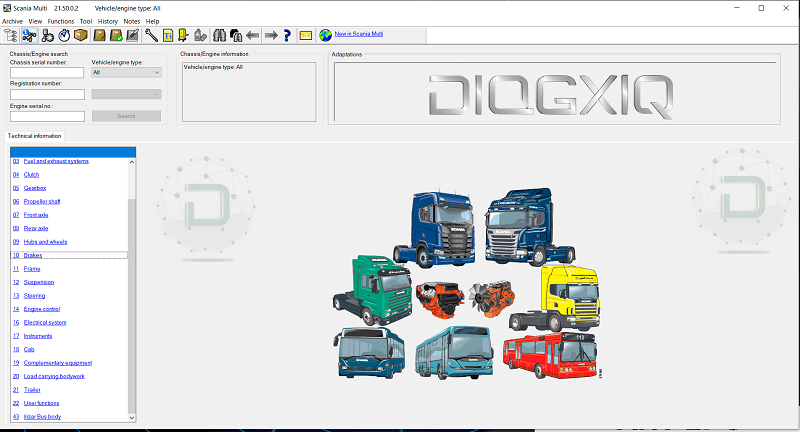Open the Help menu
800x432 pixels.
click(153, 21)
